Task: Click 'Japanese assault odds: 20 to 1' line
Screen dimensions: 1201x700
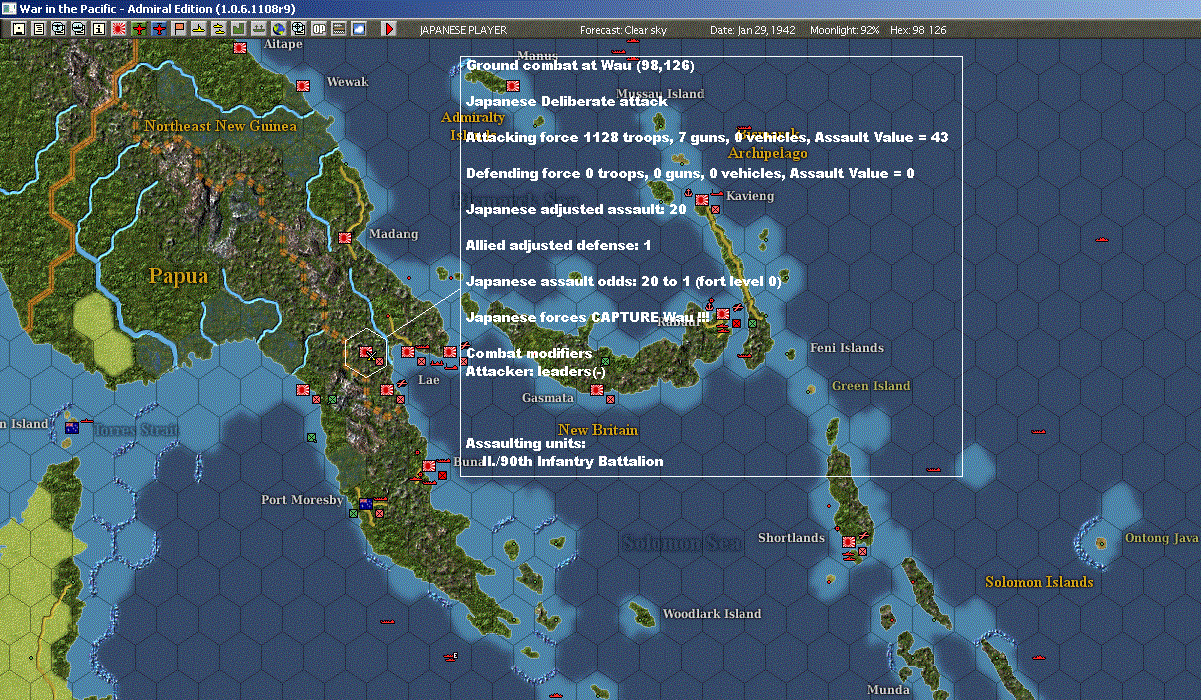Action: pos(623,282)
